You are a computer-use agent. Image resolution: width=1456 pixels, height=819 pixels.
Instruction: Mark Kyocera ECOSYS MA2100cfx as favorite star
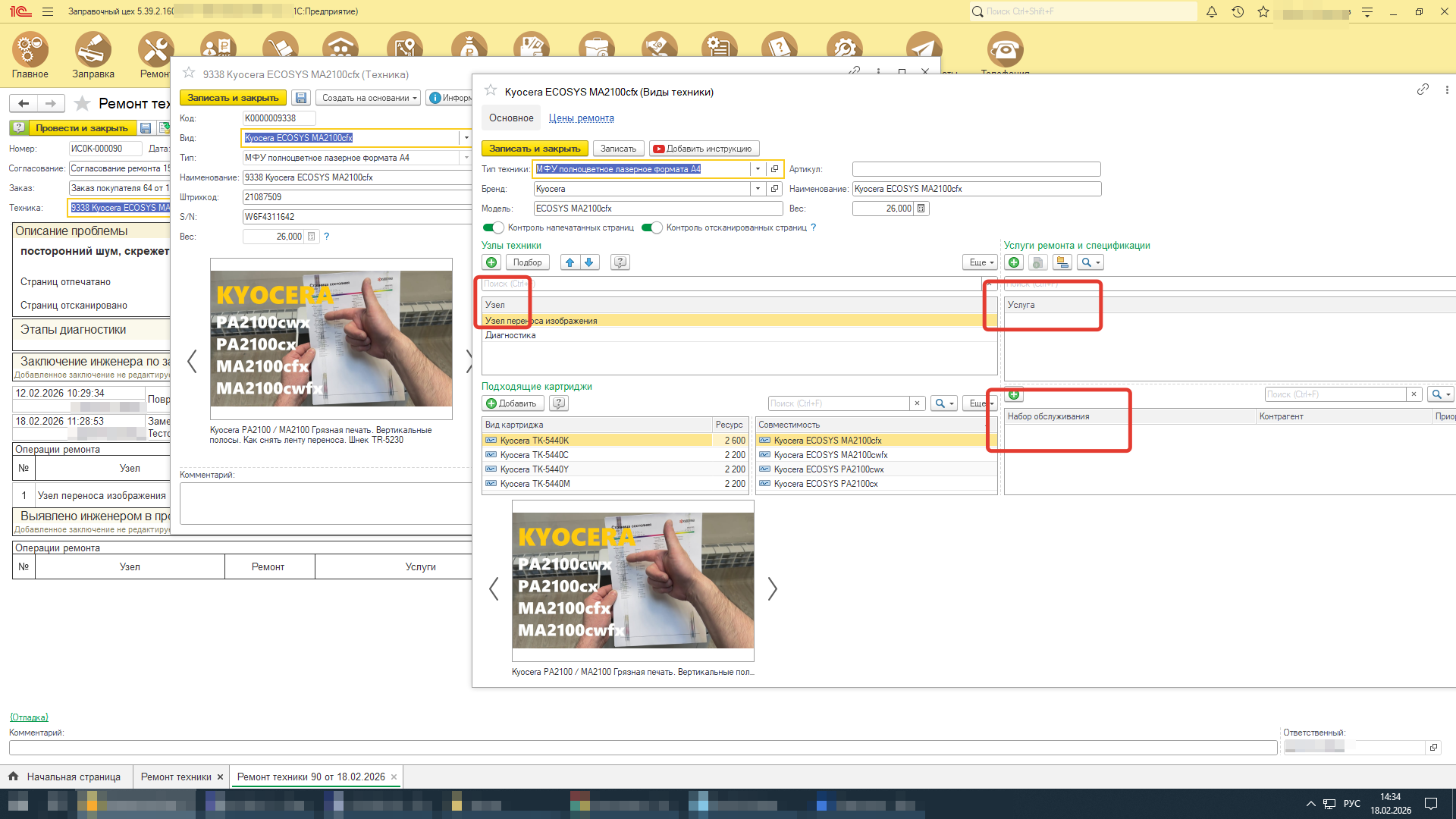coord(491,91)
